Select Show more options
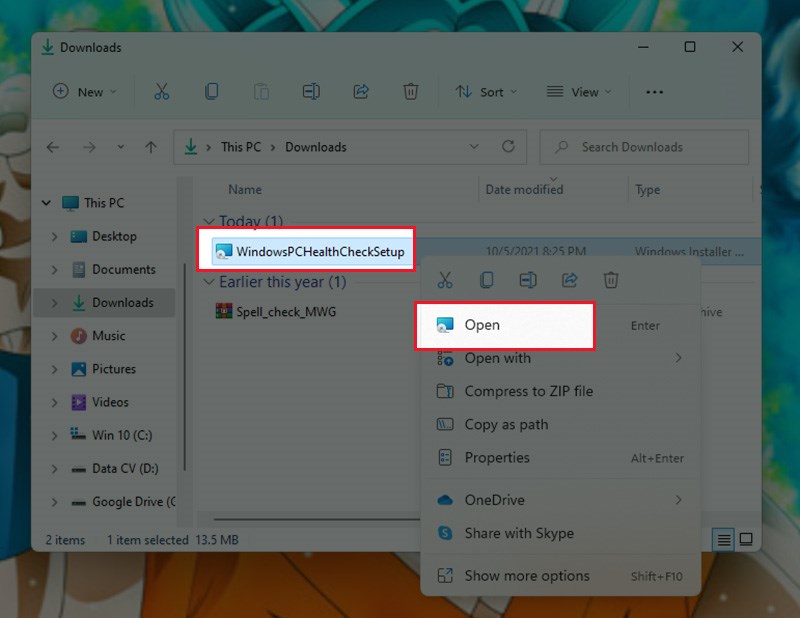 560,576
